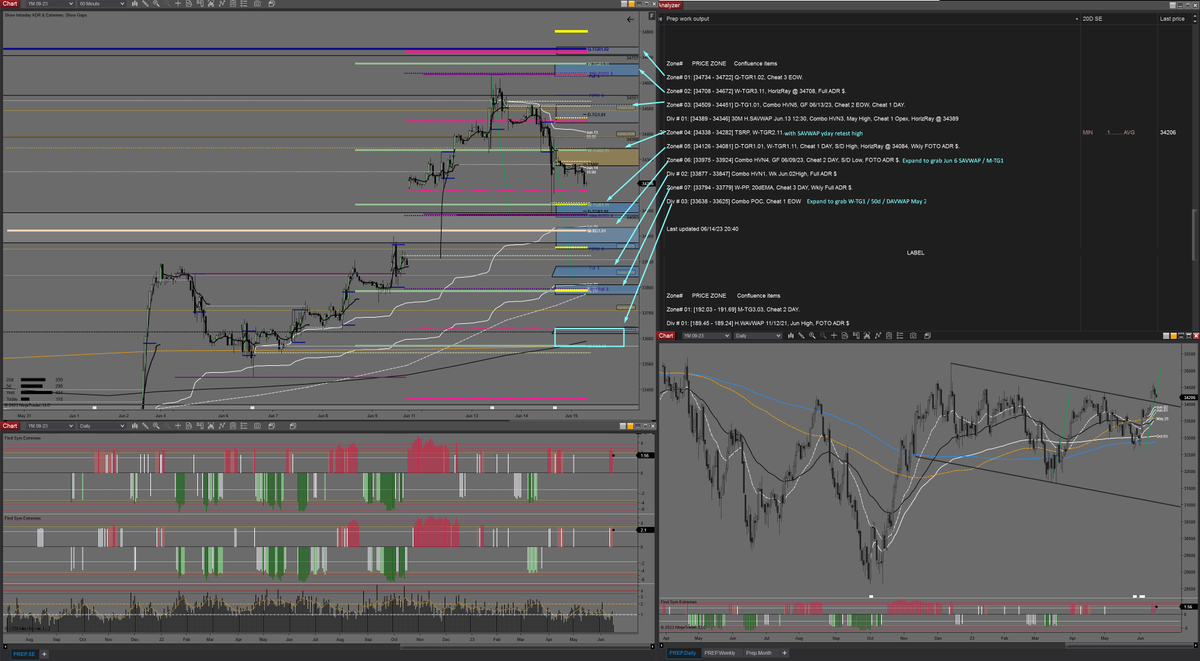Viewport: 1200px width, 661px height.
Task: Zoom in on the right Daily chart
Action: pos(812,336)
